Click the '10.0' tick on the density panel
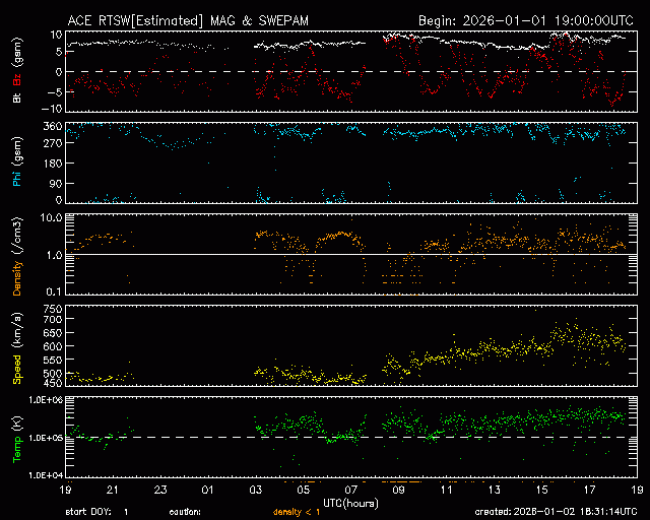 coord(51,218)
